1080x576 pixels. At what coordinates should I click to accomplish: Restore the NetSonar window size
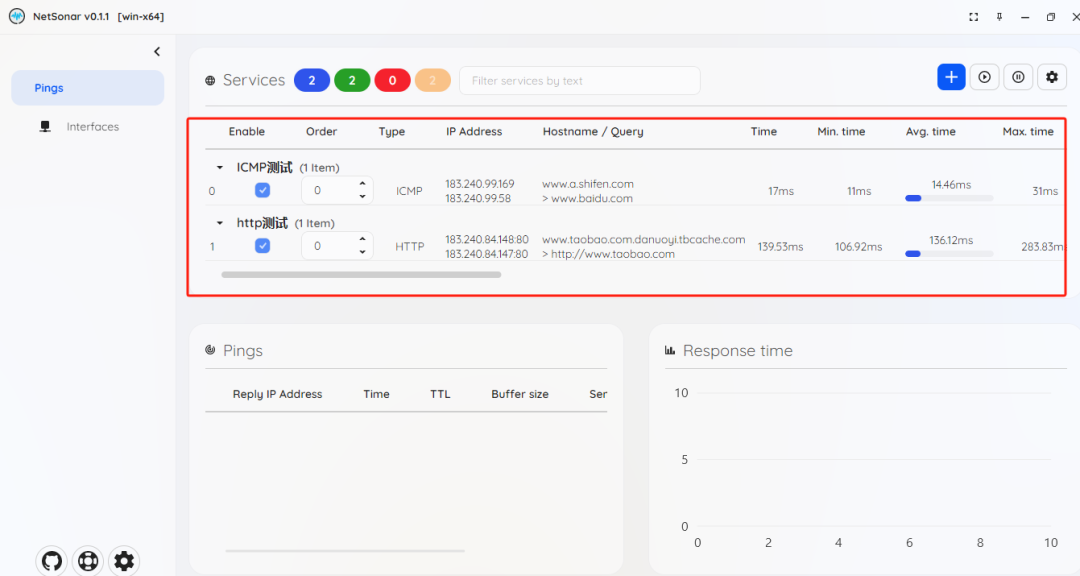[1050, 17]
